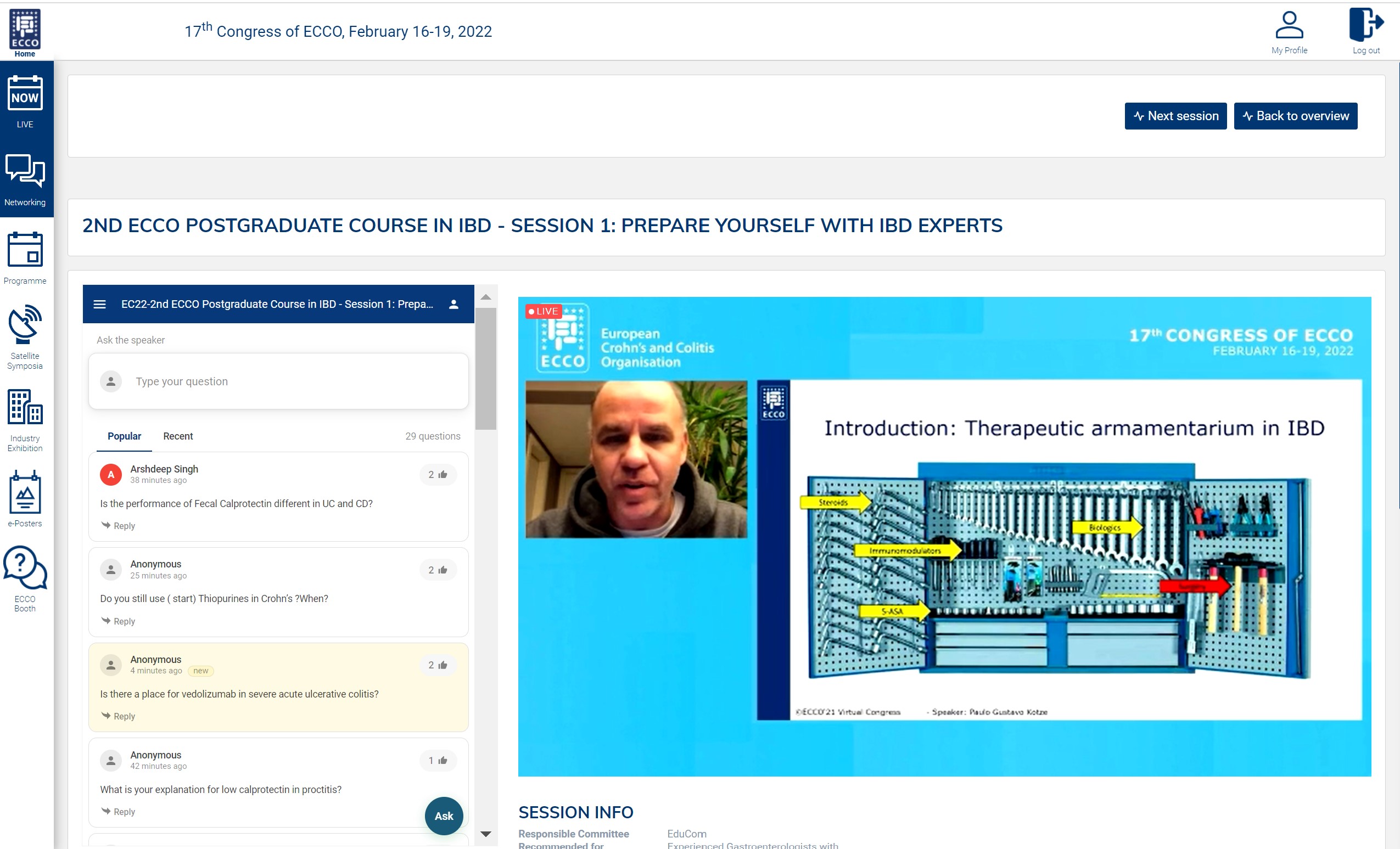The width and height of the screenshot is (1400, 849).
Task: Open the Q&A hamburger menu
Action: pyautogui.click(x=99, y=304)
